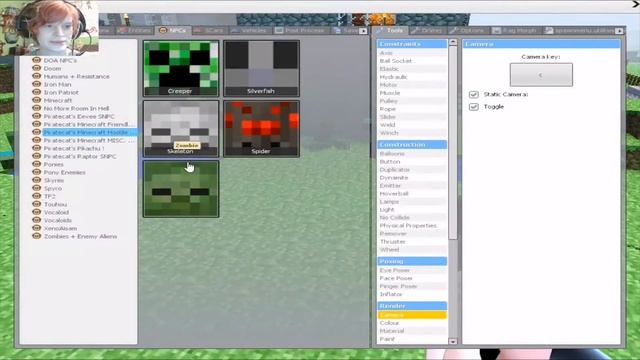Select the Face Poser tool
Screen dimensions: 640x360
pos(412,278)
